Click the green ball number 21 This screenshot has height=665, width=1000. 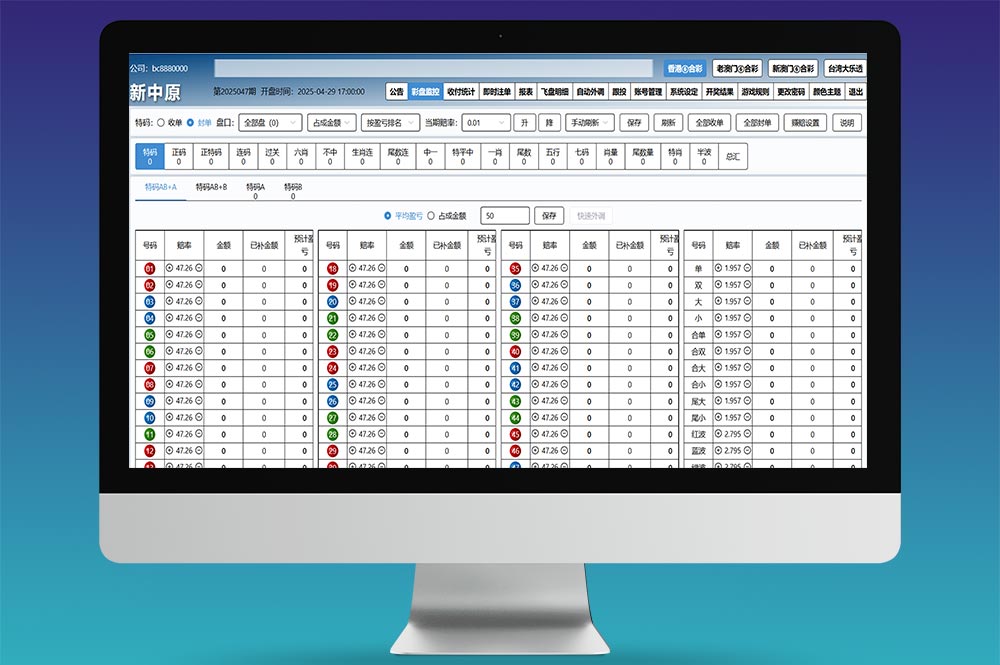coord(333,318)
